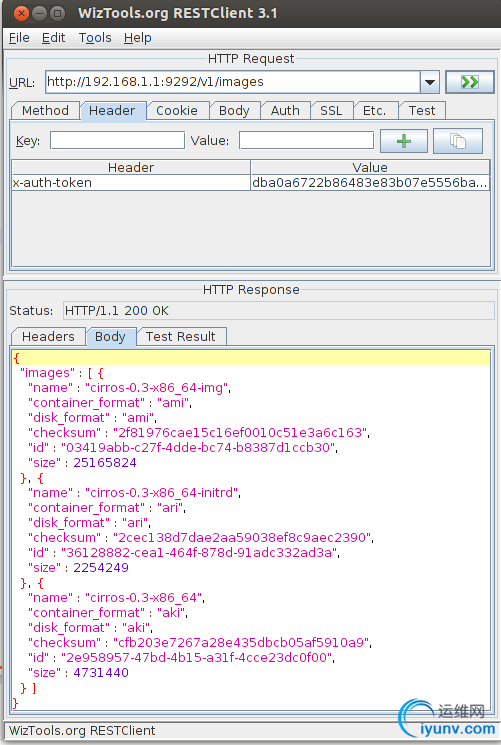The width and height of the screenshot is (501, 745).
Task: Close the RESTClient window
Action: click(21, 13)
